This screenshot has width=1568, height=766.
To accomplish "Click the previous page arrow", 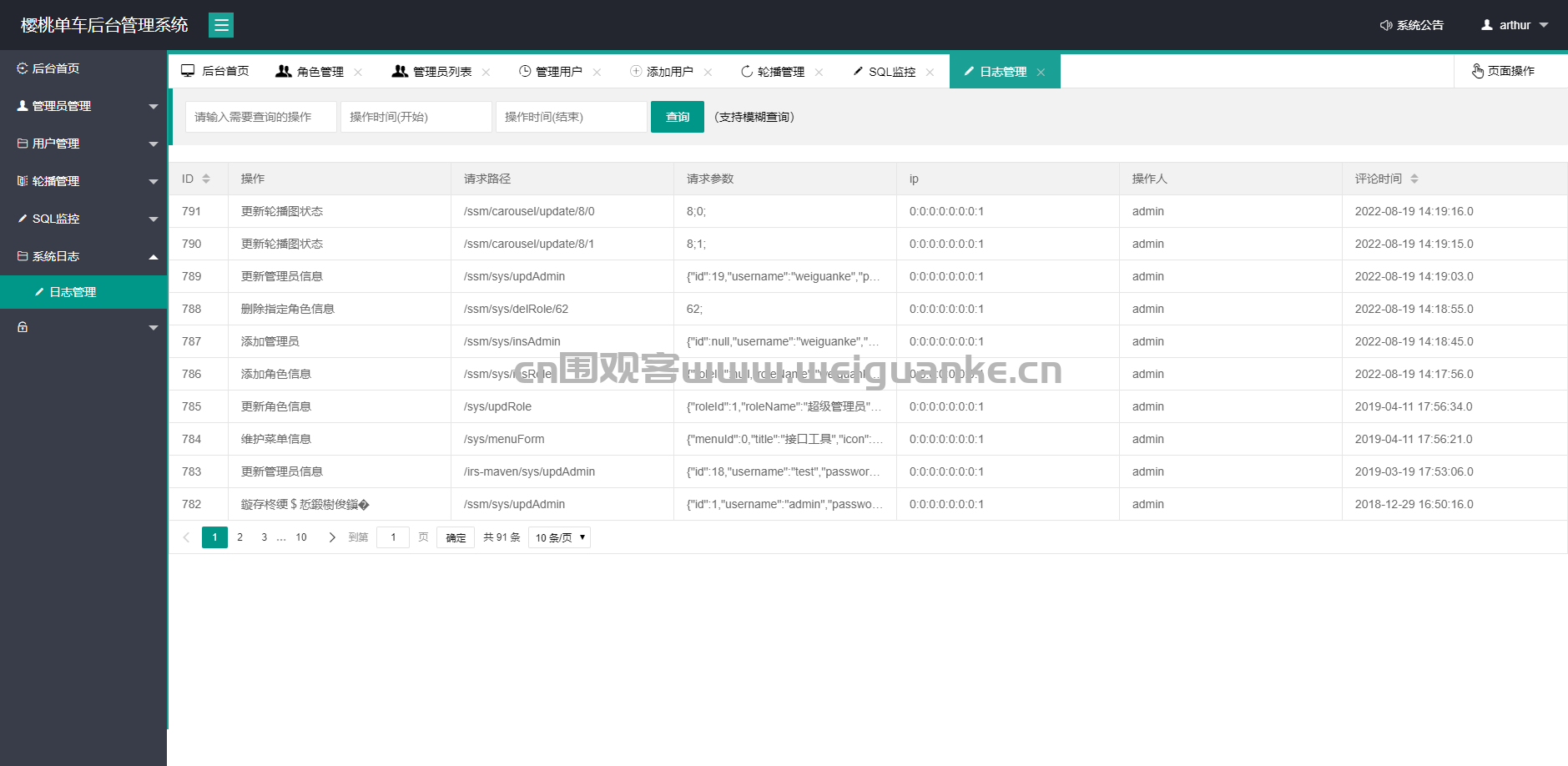I will (x=186, y=537).
